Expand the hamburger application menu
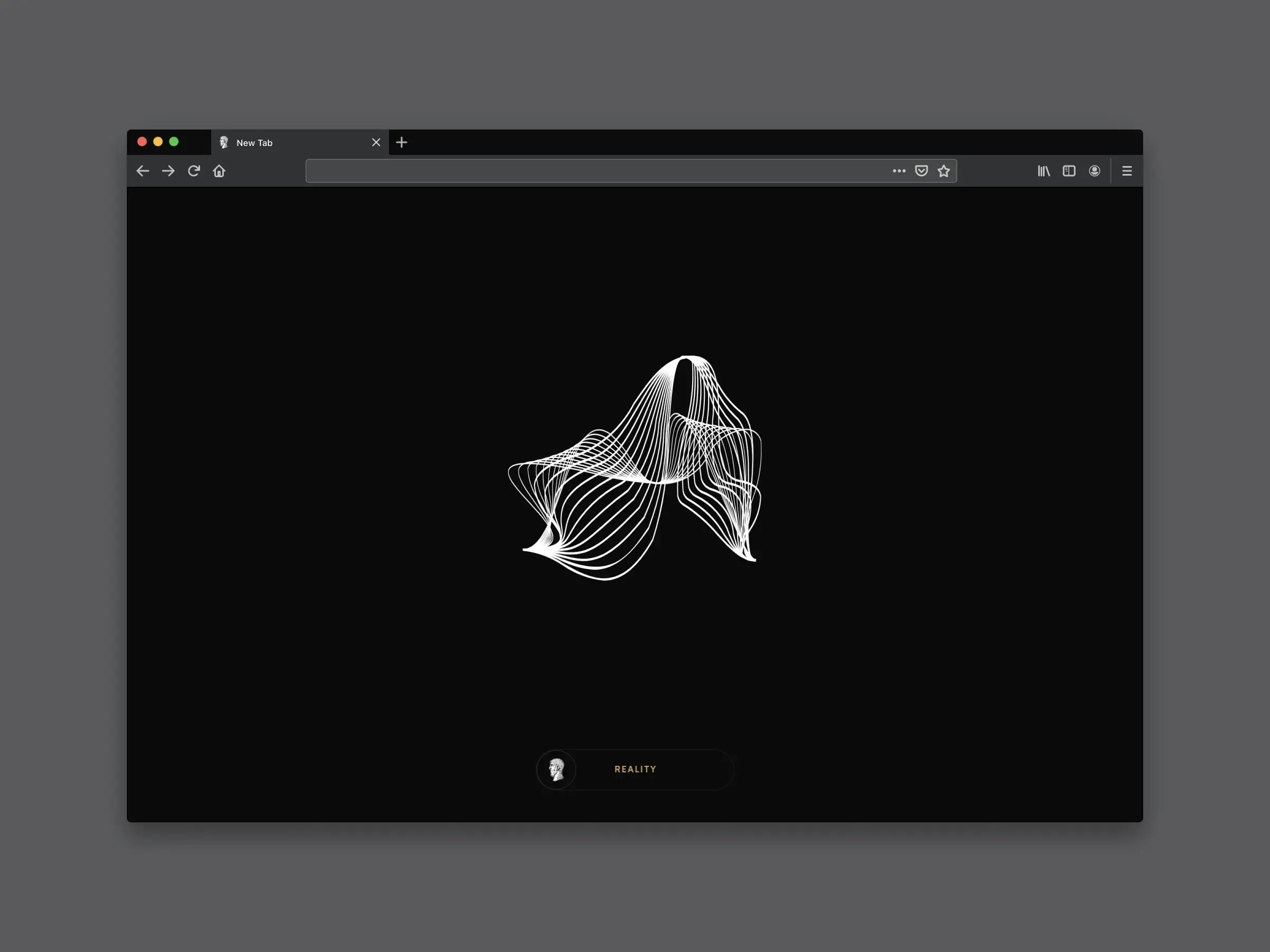 (x=1127, y=170)
